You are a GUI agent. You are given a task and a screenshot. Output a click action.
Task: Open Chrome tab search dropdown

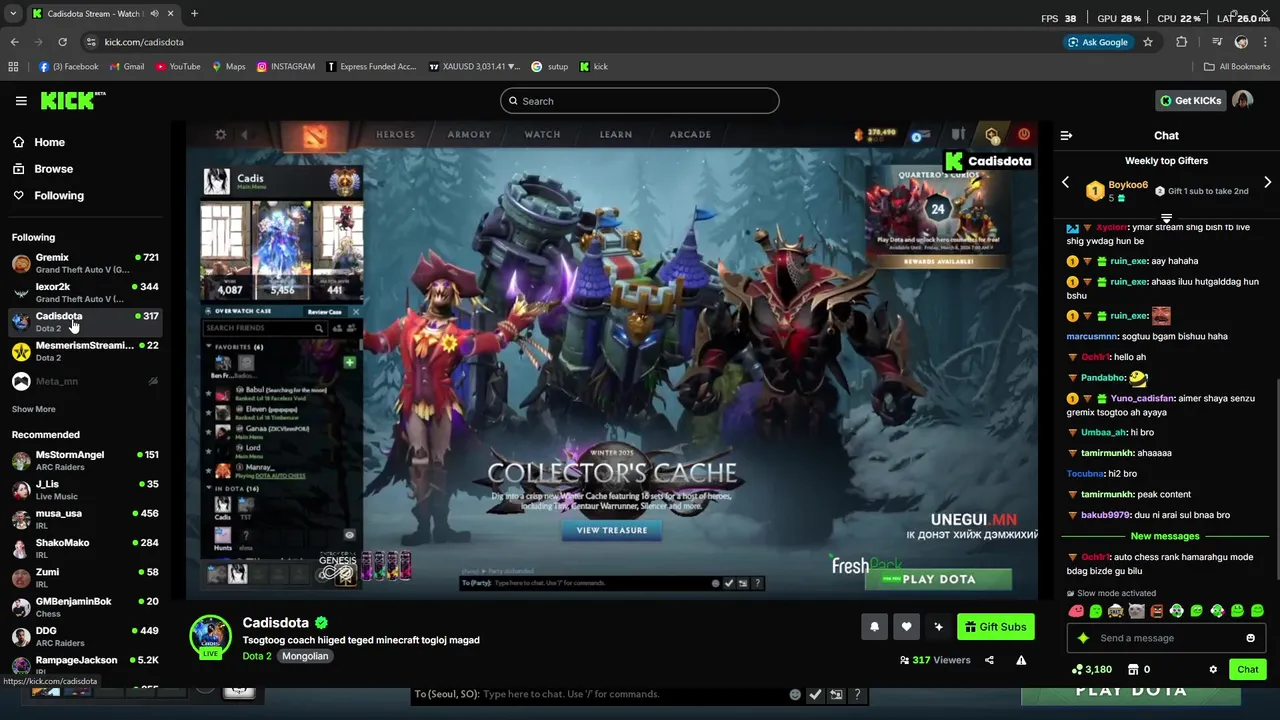13,14
